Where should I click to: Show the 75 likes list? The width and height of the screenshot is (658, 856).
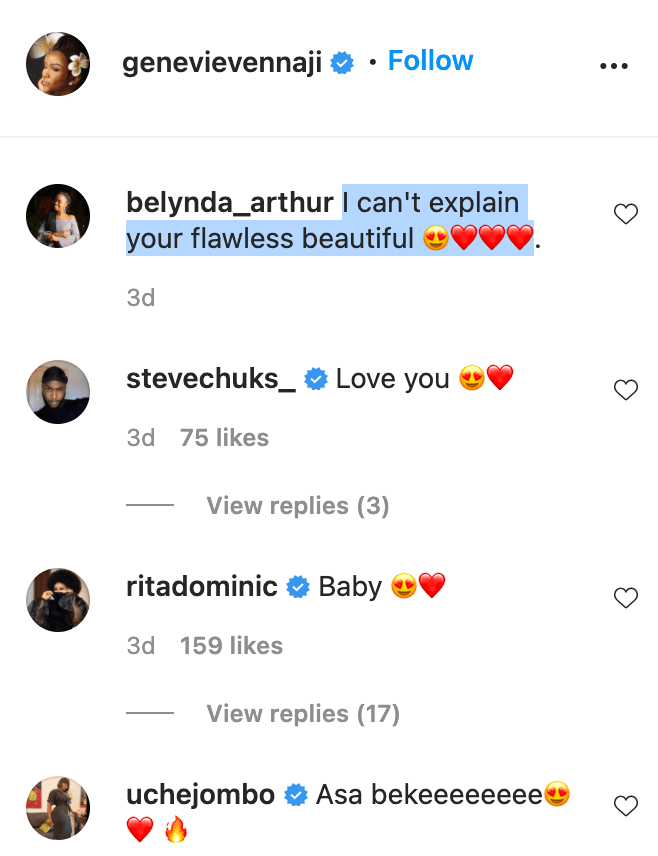[224, 438]
